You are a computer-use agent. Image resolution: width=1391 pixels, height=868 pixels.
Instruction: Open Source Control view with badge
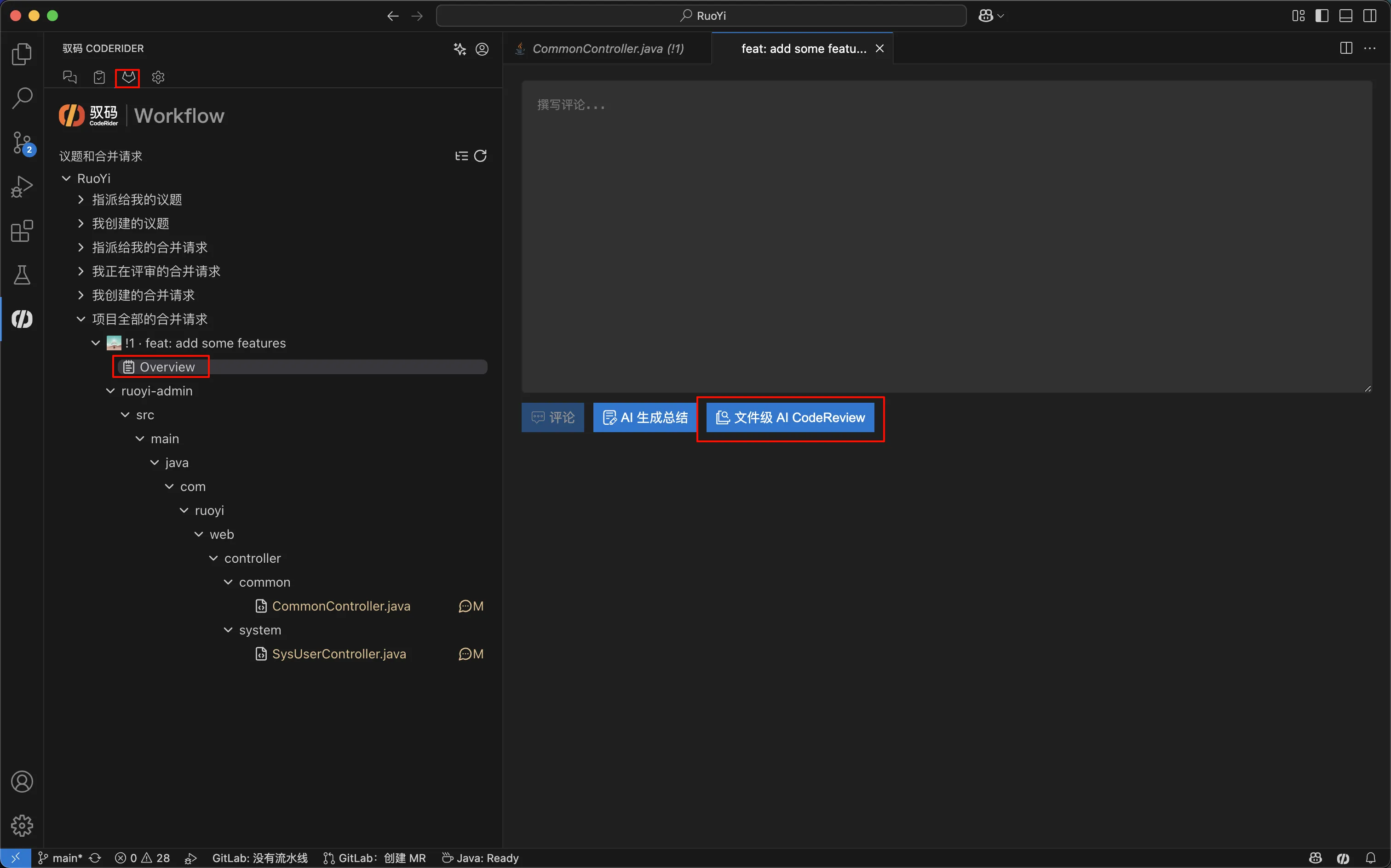[22, 143]
